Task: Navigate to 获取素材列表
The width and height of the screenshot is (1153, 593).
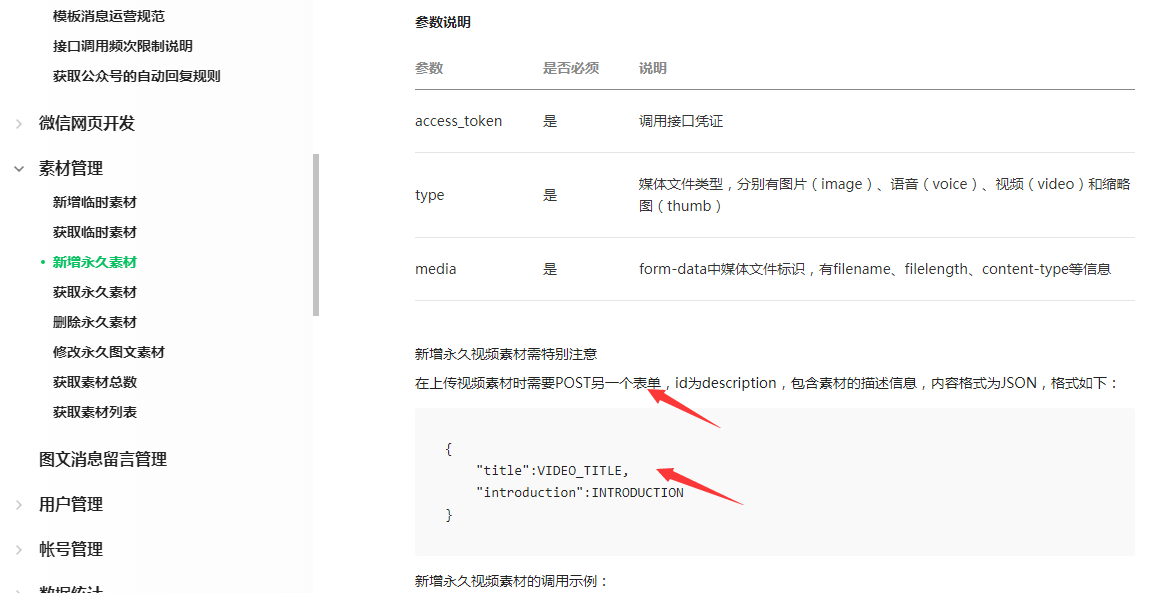Action: tap(95, 412)
